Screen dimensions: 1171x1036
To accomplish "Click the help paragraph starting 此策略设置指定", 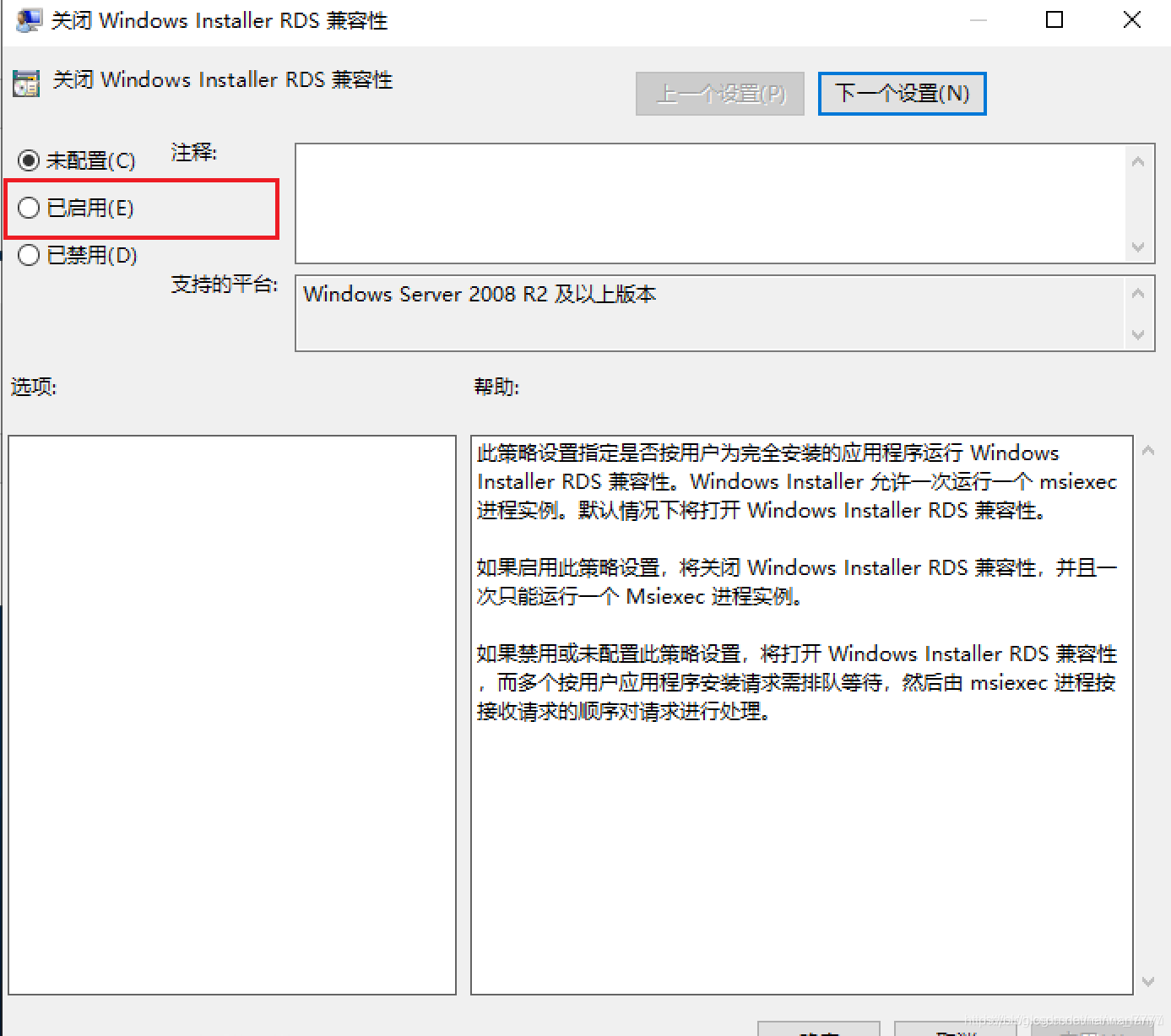I will 797,481.
